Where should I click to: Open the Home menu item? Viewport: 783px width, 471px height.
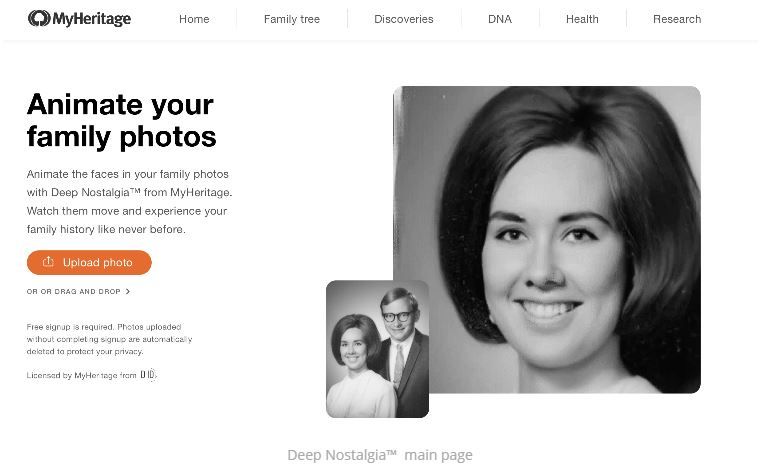[194, 19]
